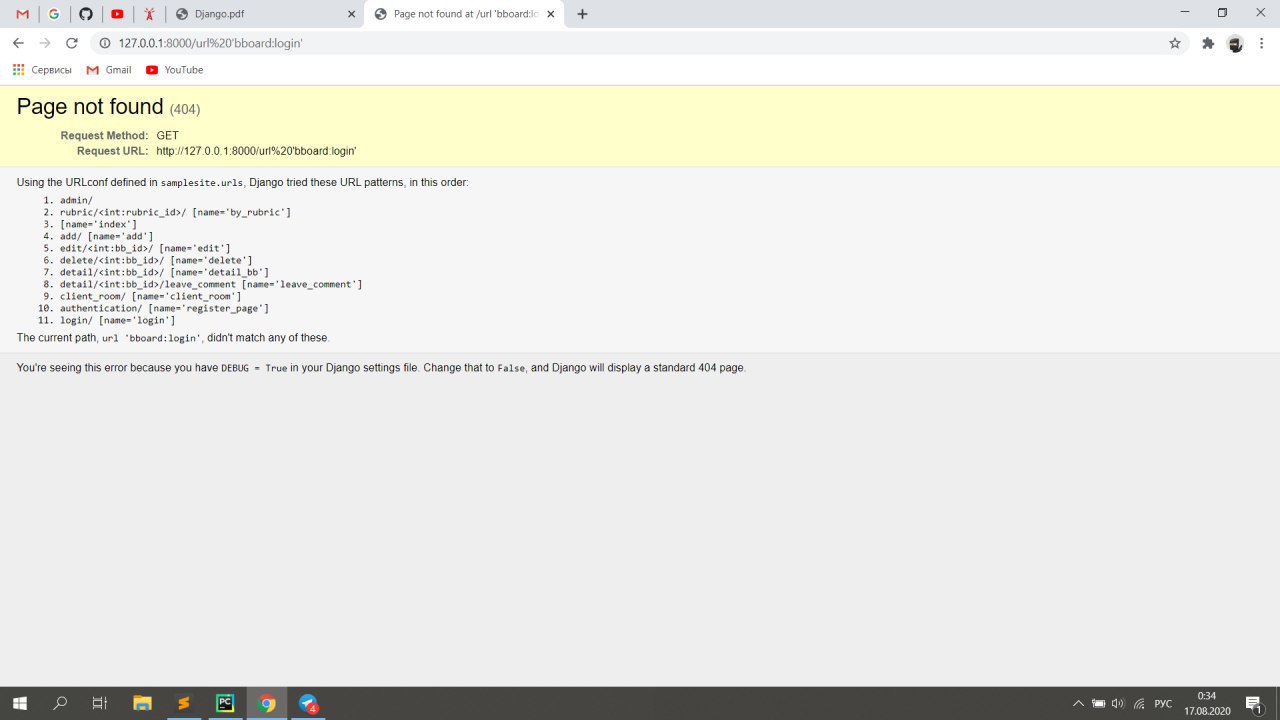Open a new browser tab
Image resolution: width=1280 pixels, height=720 pixels.
(x=582, y=14)
